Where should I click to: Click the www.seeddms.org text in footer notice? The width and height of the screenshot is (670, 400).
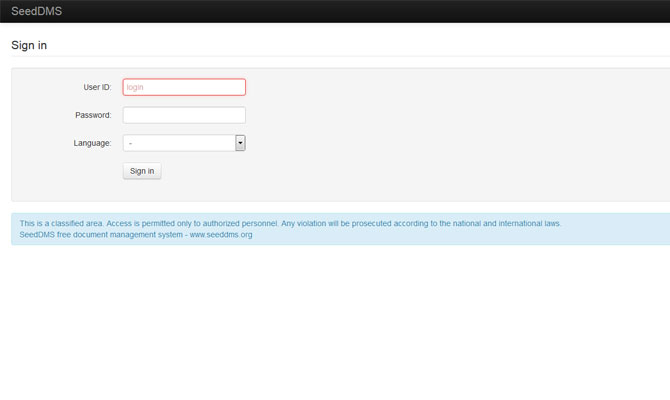[221, 235]
